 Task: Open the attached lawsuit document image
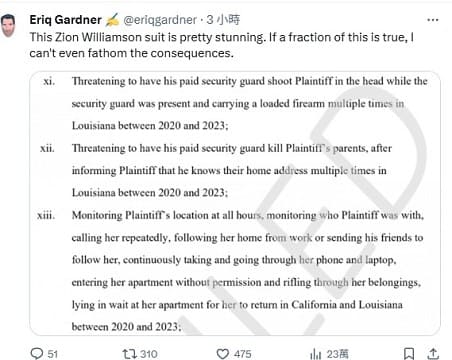[235, 203]
